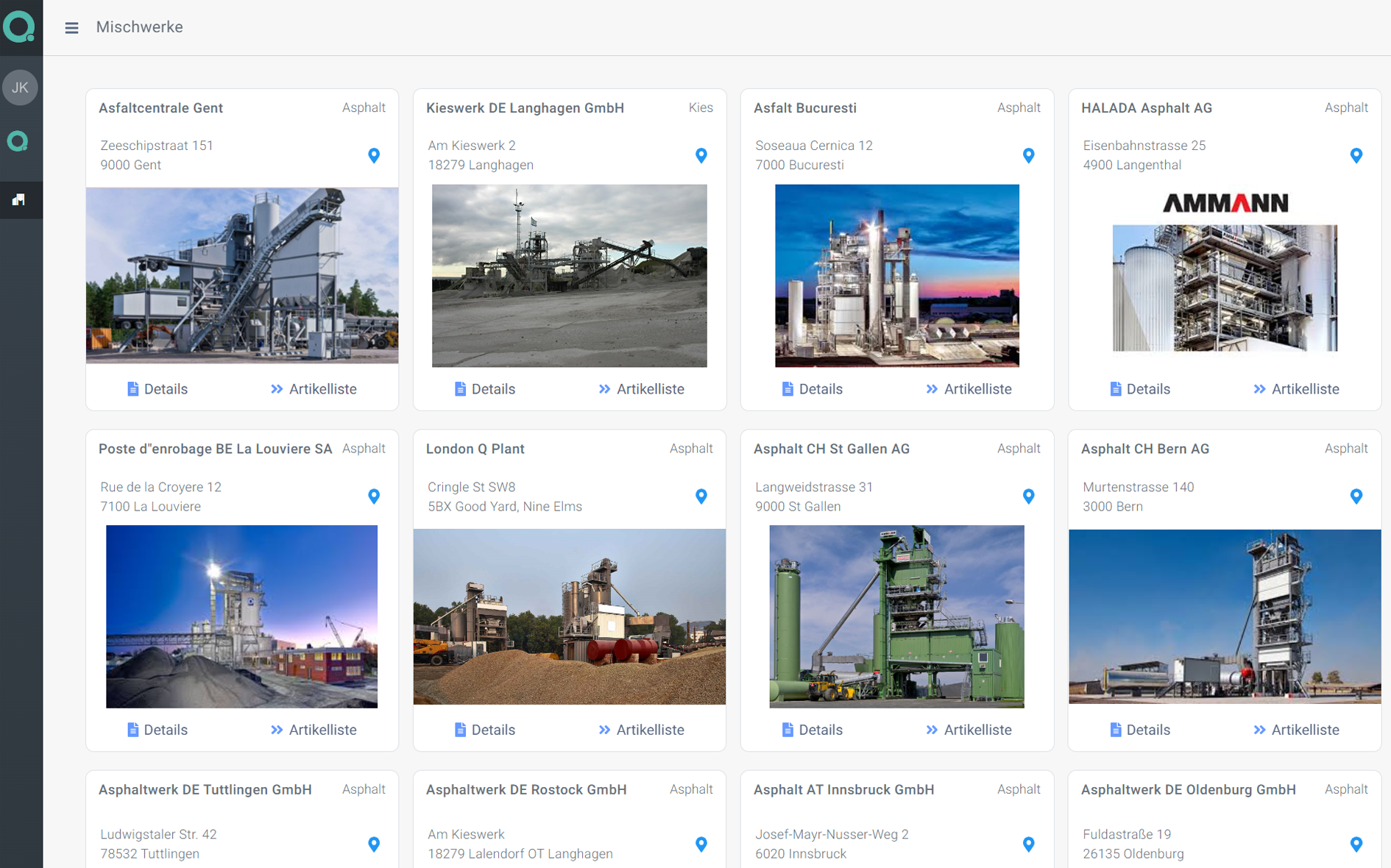
Task: Click the Asfaltcentrale Gent card title
Action: coord(160,108)
